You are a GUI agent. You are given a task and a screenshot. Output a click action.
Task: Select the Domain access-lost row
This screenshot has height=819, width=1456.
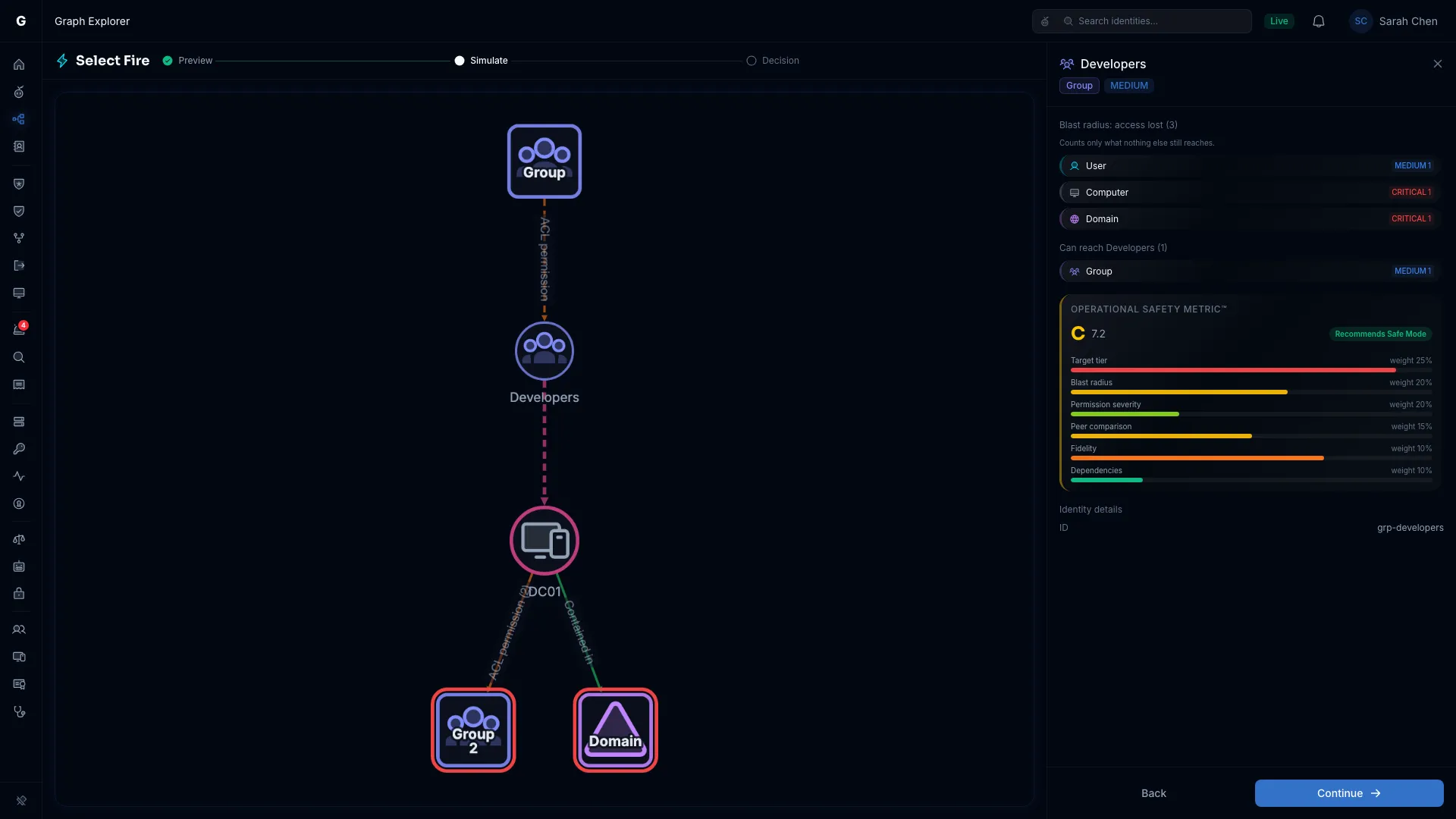click(1249, 219)
